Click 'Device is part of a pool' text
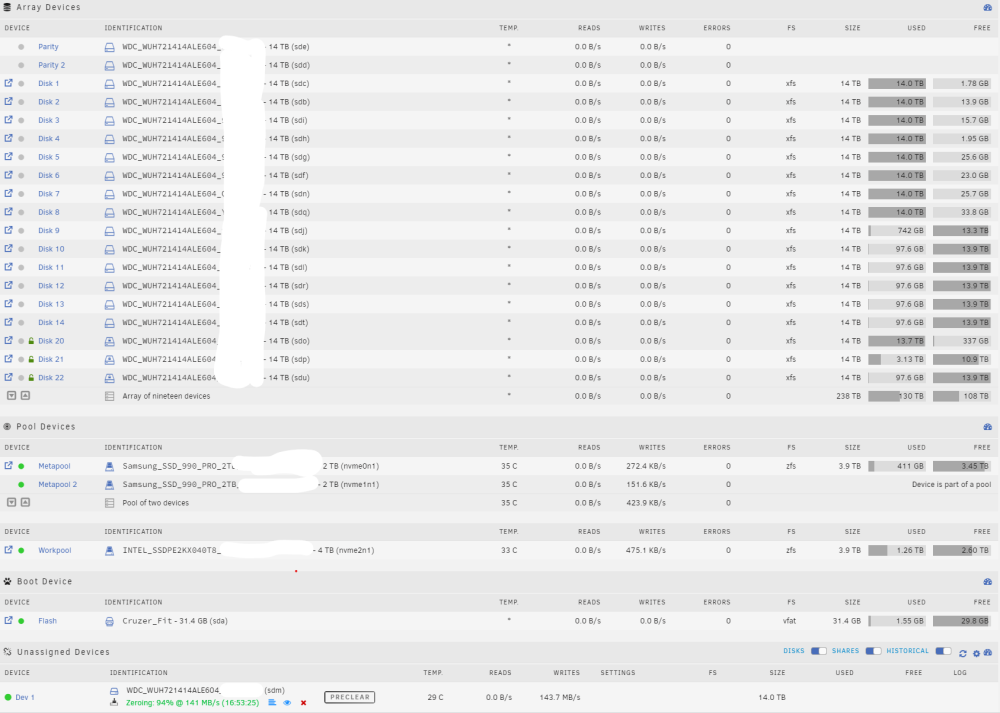The image size is (1000, 713). tap(951, 484)
